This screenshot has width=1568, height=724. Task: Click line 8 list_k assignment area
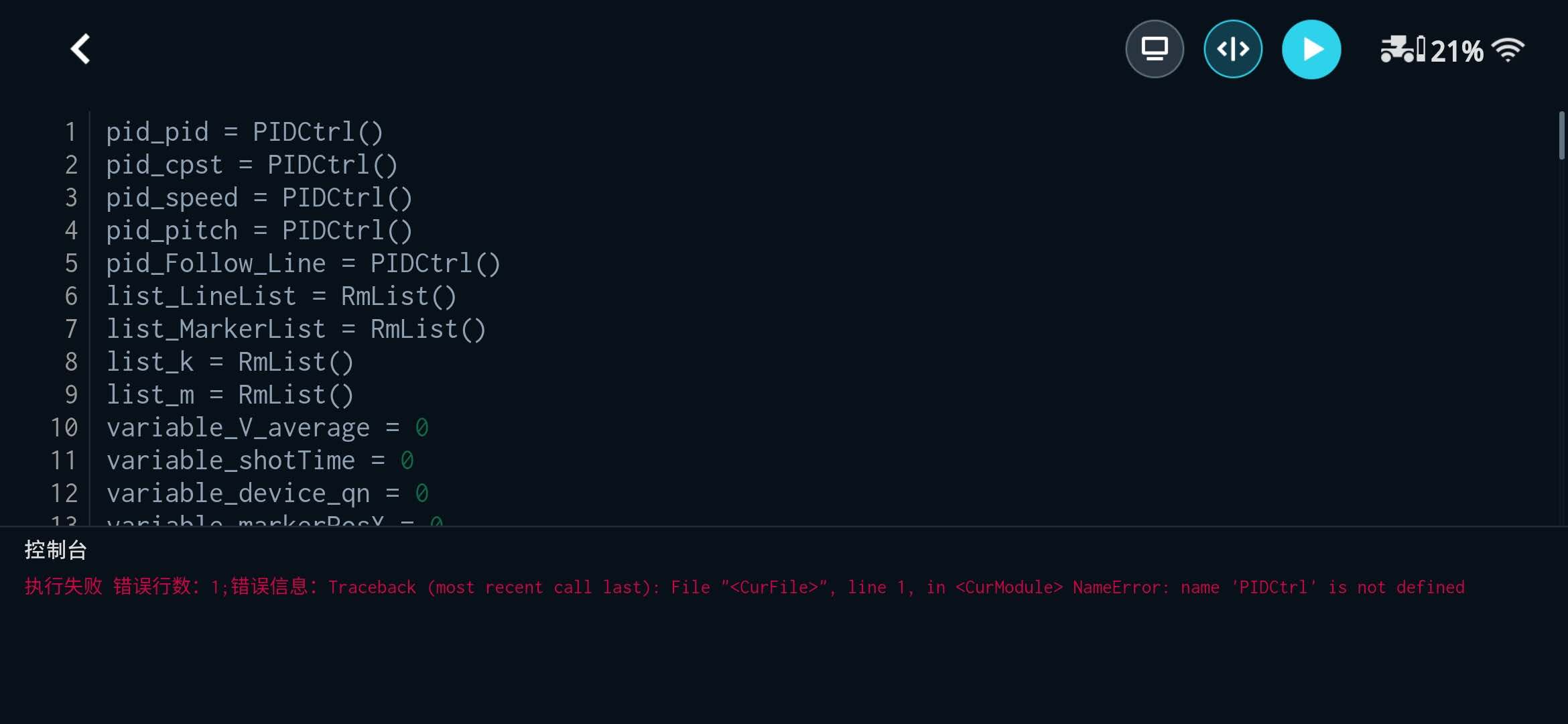pyautogui.click(x=230, y=361)
